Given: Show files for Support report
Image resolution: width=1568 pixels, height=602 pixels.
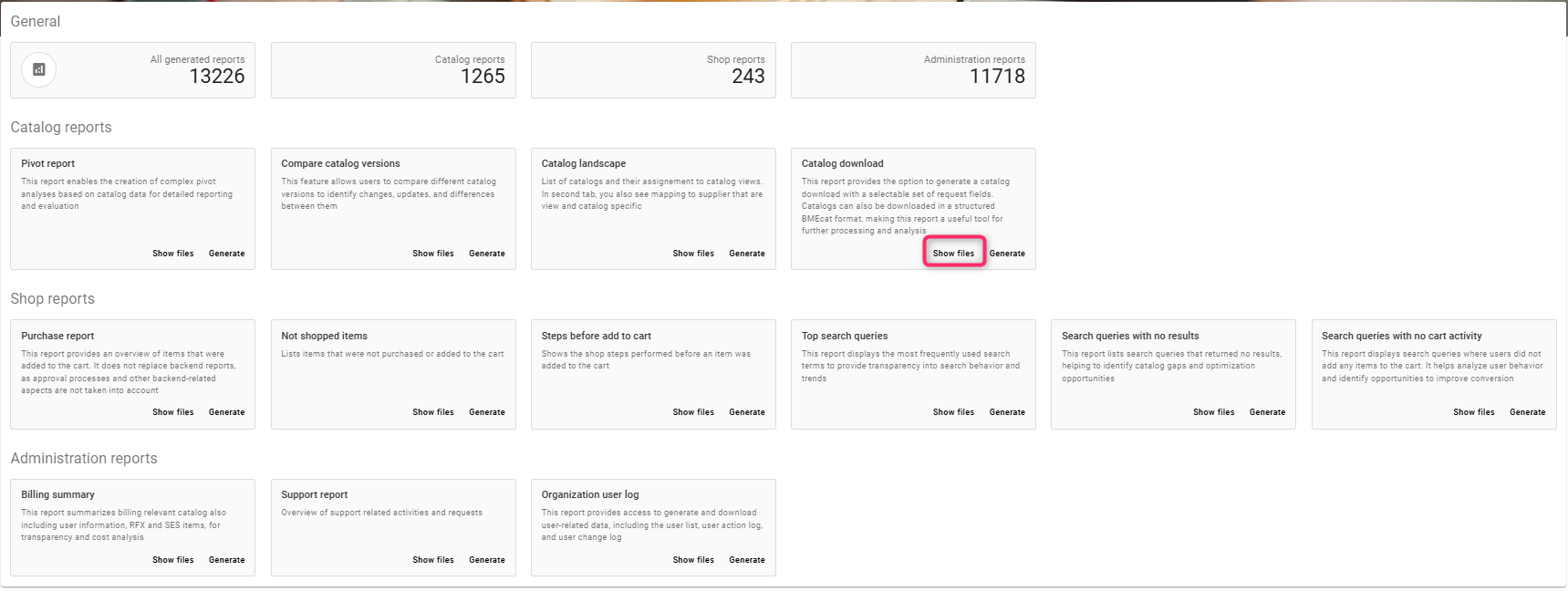Looking at the screenshot, I should click(x=432, y=560).
